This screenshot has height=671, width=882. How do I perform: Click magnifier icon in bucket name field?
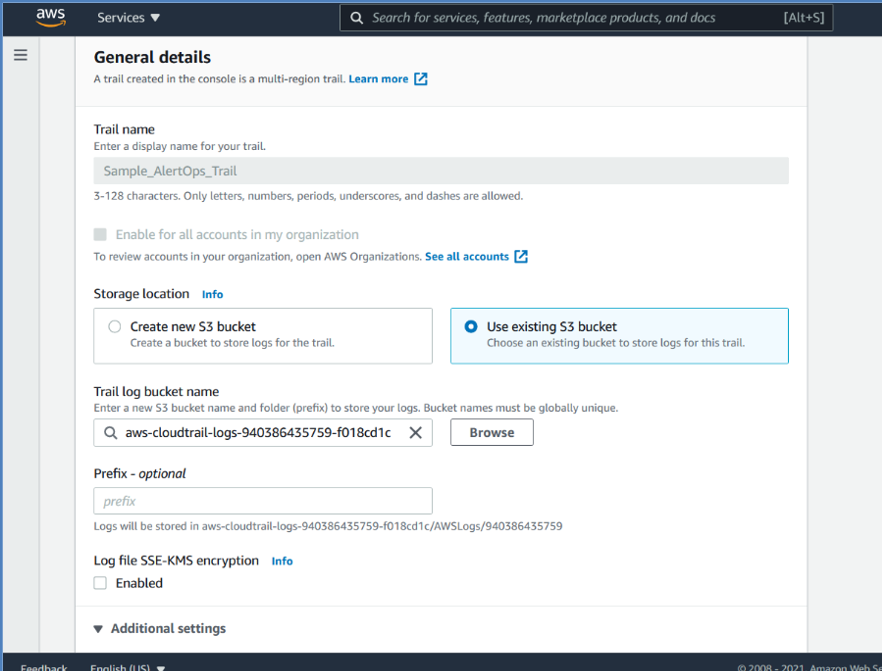(110, 433)
